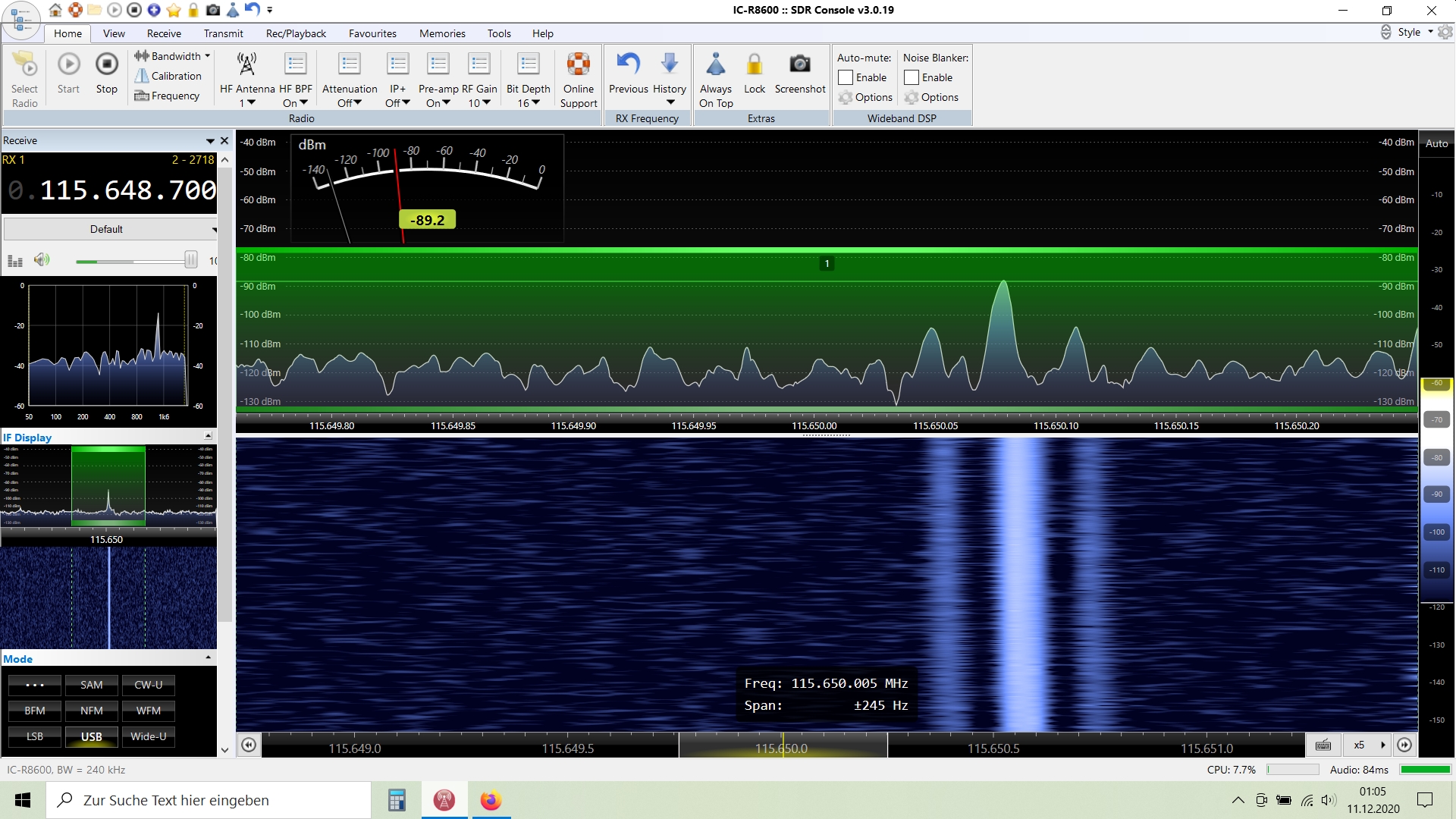Open the Favourites ribbon tab
The width and height of the screenshot is (1456, 819).
(x=372, y=33)
